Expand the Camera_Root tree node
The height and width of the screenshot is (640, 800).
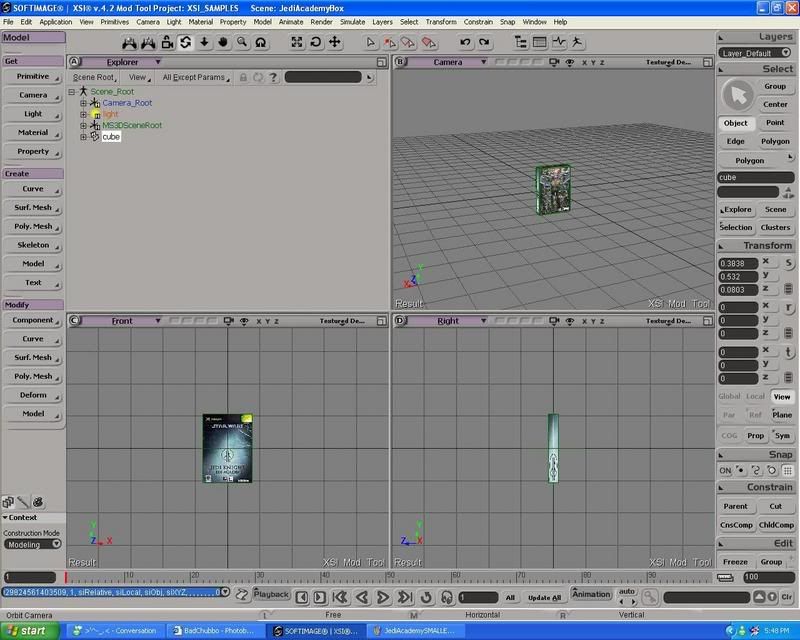click(x=83, y=103)
